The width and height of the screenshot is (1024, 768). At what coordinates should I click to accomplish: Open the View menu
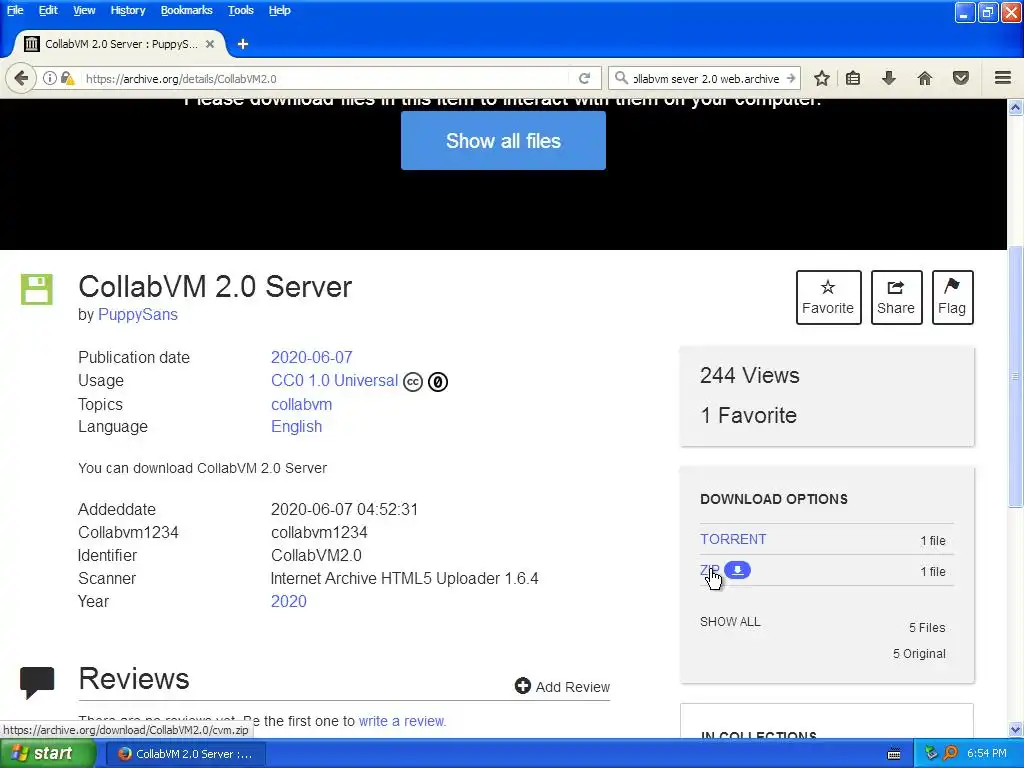84,10
